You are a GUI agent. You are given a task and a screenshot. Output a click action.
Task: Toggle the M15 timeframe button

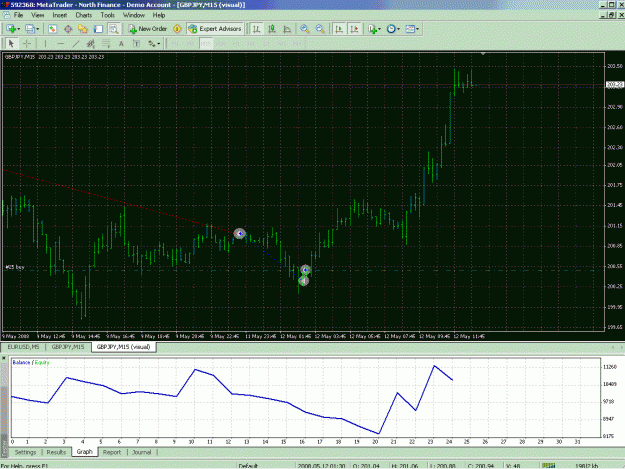(206, 43)
